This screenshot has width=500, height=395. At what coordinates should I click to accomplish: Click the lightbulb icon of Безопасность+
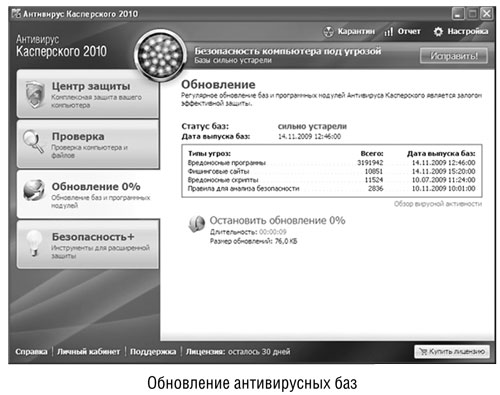coord(34,243)
